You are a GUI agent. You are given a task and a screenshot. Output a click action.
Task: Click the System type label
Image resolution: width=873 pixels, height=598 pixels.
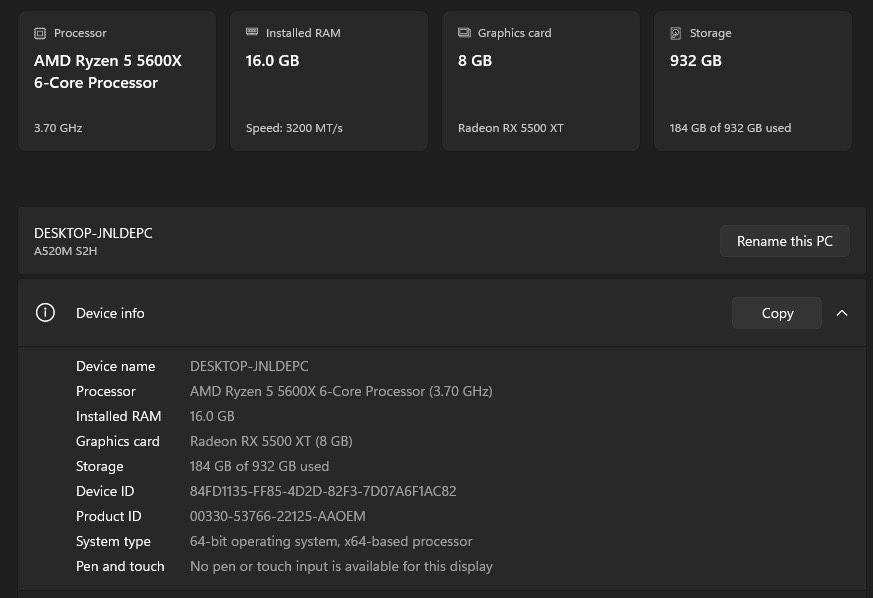pos(113,542)
